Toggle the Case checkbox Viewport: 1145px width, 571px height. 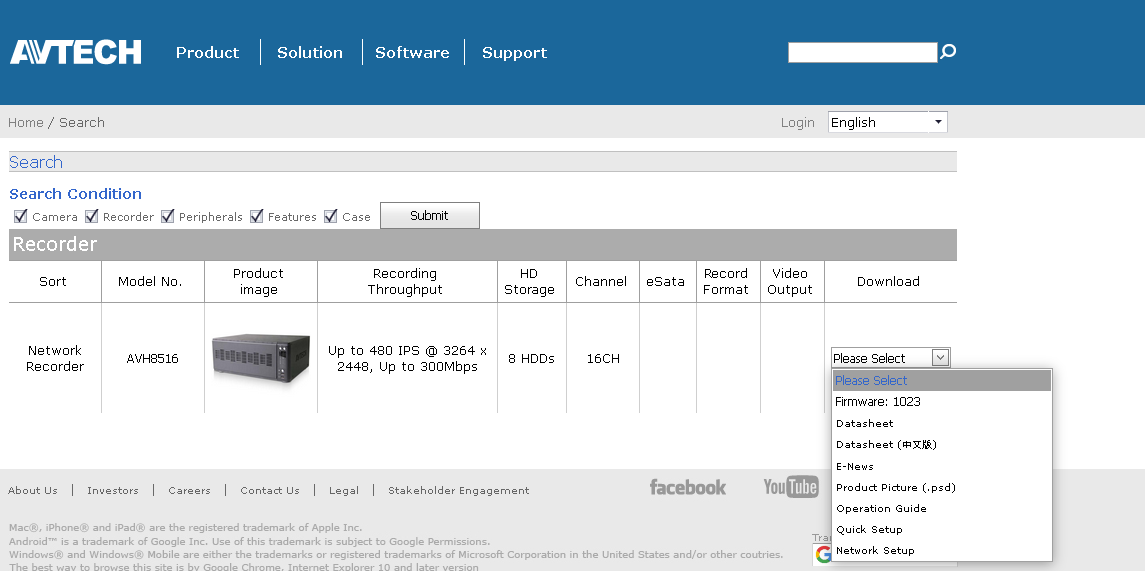tap(331, 216)
